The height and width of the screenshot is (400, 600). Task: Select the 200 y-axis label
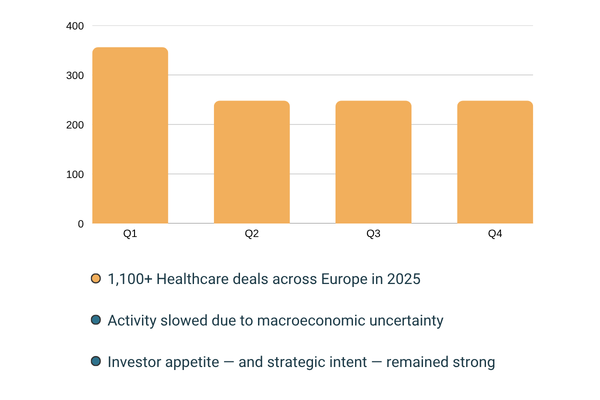point(75,125)
